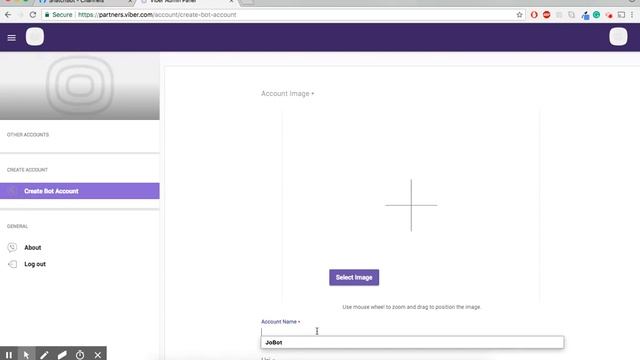Select Create Bot Account in the sidebar

coord(80,191)
